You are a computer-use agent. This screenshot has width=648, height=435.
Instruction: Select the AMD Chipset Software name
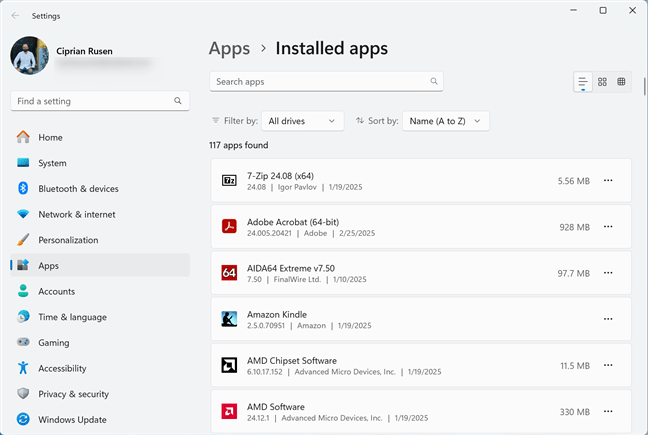[292, 361]
